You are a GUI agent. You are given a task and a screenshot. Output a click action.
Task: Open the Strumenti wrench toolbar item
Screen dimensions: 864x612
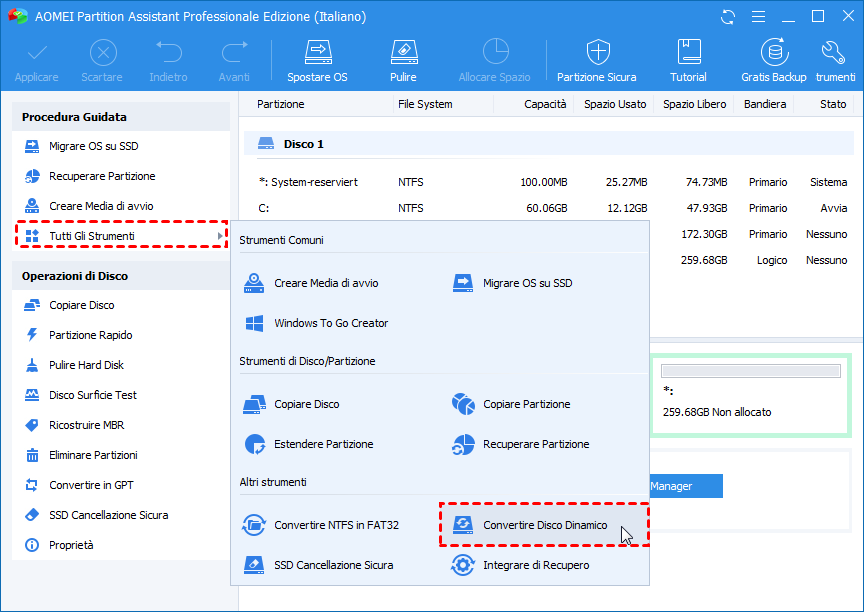(x=835, y=61)
